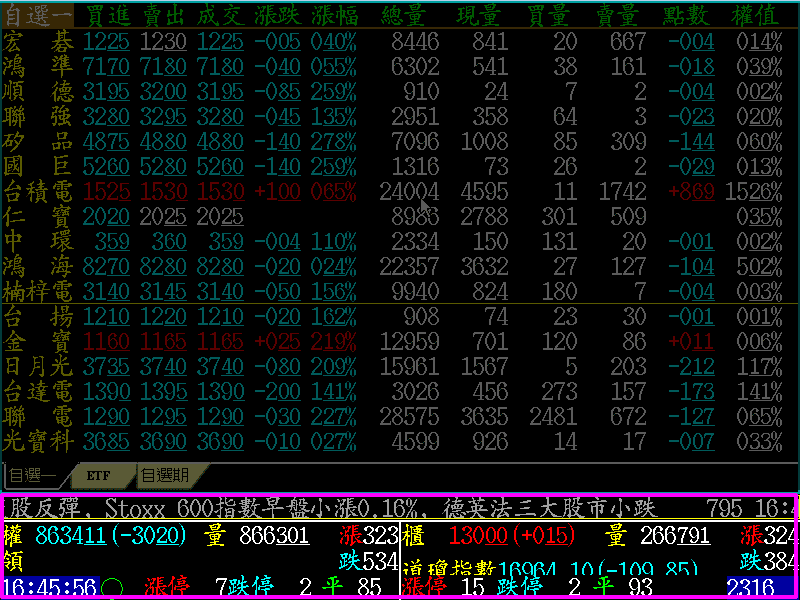Select the 台積電 stock row
This screenshot has height=600, width=800.
click(40, 190)
